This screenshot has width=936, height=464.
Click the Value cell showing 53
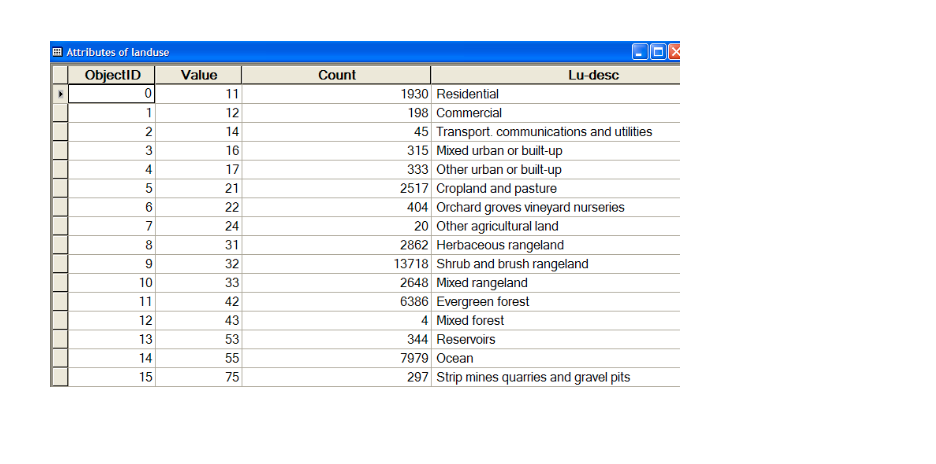coord(199,339)
